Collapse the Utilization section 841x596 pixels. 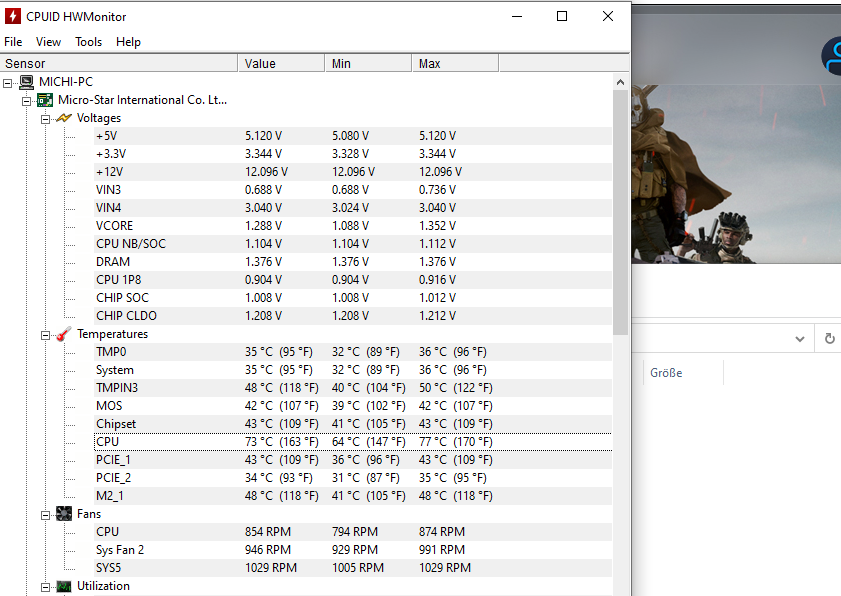coord(46,587)
